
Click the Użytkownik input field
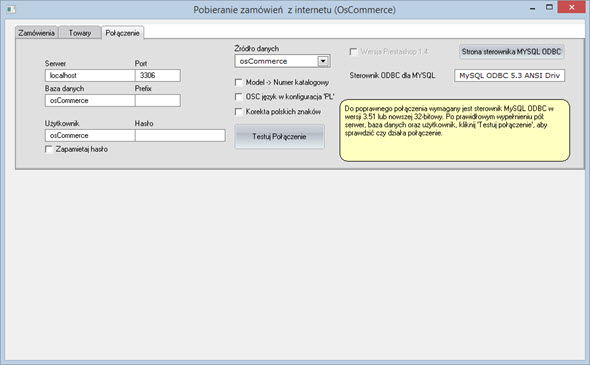click(x=90, y=135)
